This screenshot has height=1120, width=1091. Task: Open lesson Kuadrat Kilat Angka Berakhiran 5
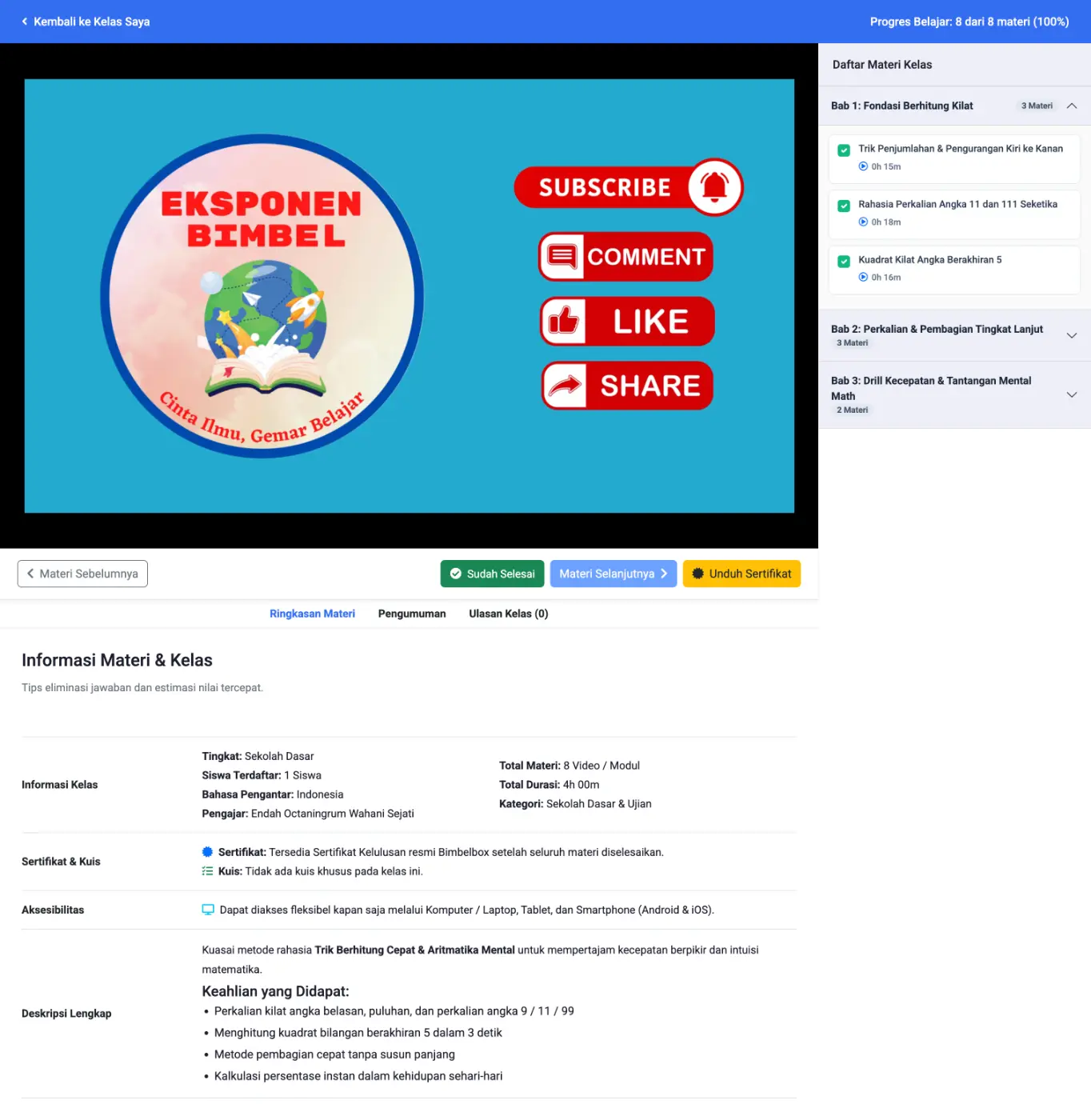coord(955,270)
